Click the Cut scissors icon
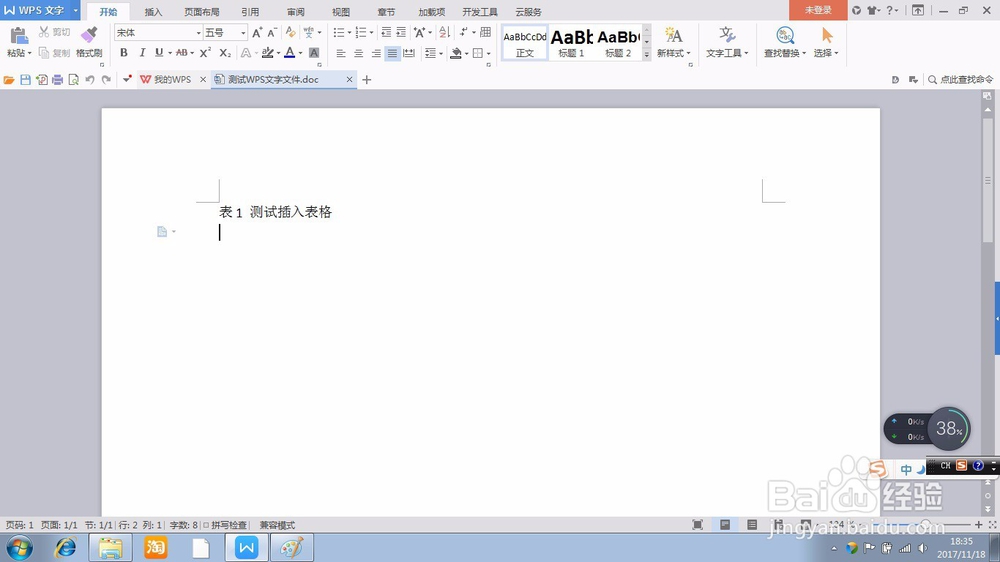The height and width of the screenshot is (562, 1000). tap(44, 32)
